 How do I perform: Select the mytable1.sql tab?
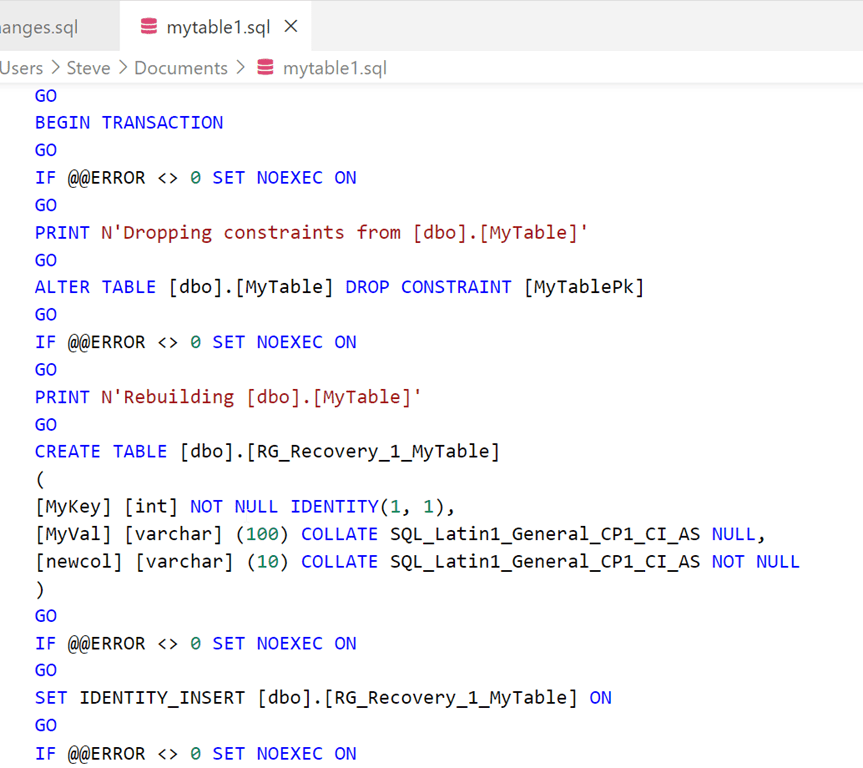click(215, 28)
